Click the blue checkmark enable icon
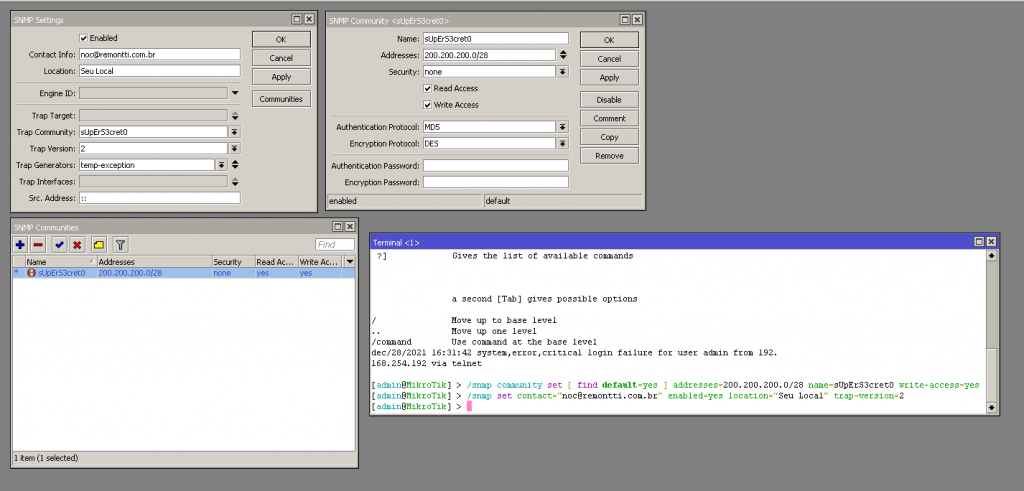Image resolution: width=1024 pixels, height=491 pixels. (60, 244)
